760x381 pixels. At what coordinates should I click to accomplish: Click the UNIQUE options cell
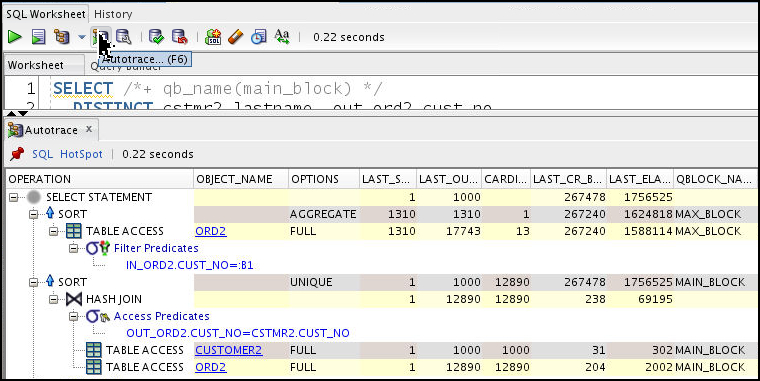[x=323, y=282]
